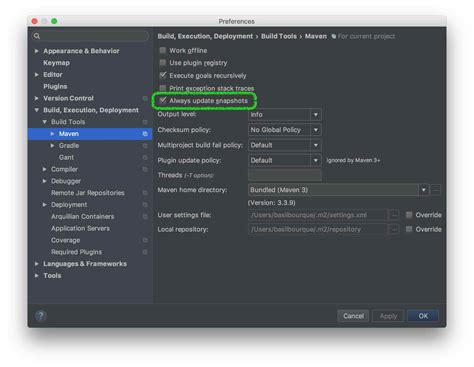The height and width of the screenshot is (367, 474).
Task: Select Remote Jar Repositories item
Action: click(x=88, y=193)
